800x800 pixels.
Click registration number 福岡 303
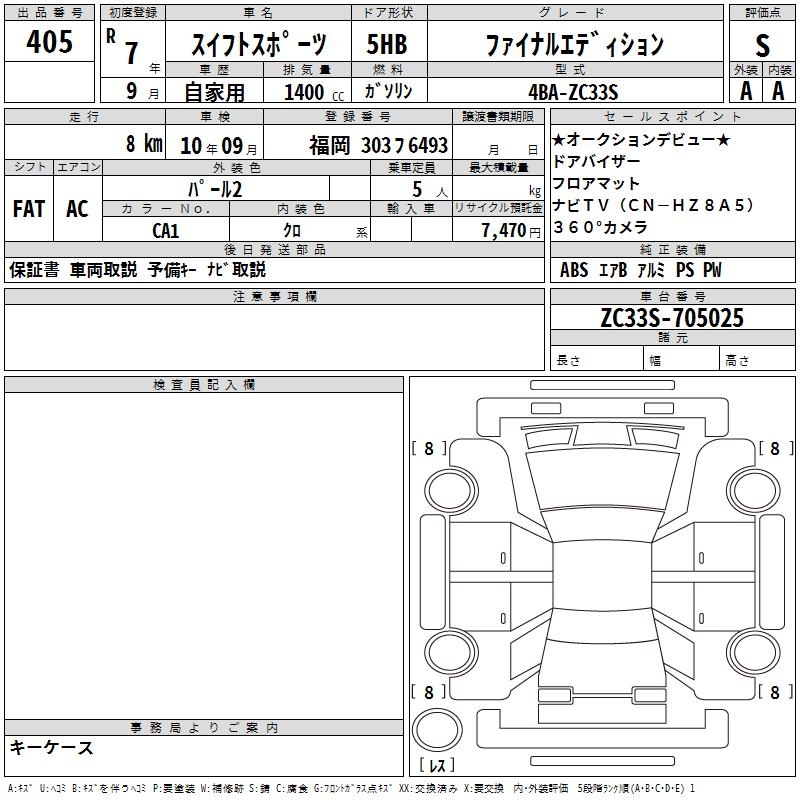pyautogui.click(x=349, y=145)
